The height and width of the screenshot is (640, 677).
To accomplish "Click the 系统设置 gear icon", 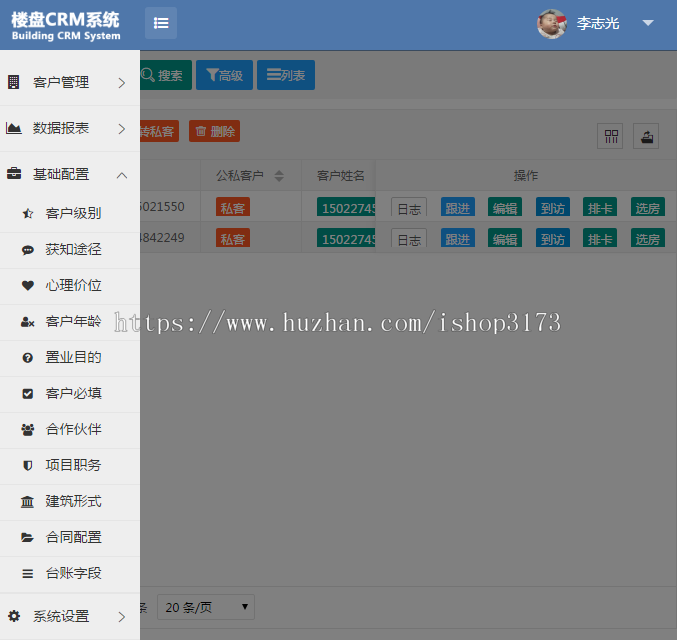I will [14, 615].
